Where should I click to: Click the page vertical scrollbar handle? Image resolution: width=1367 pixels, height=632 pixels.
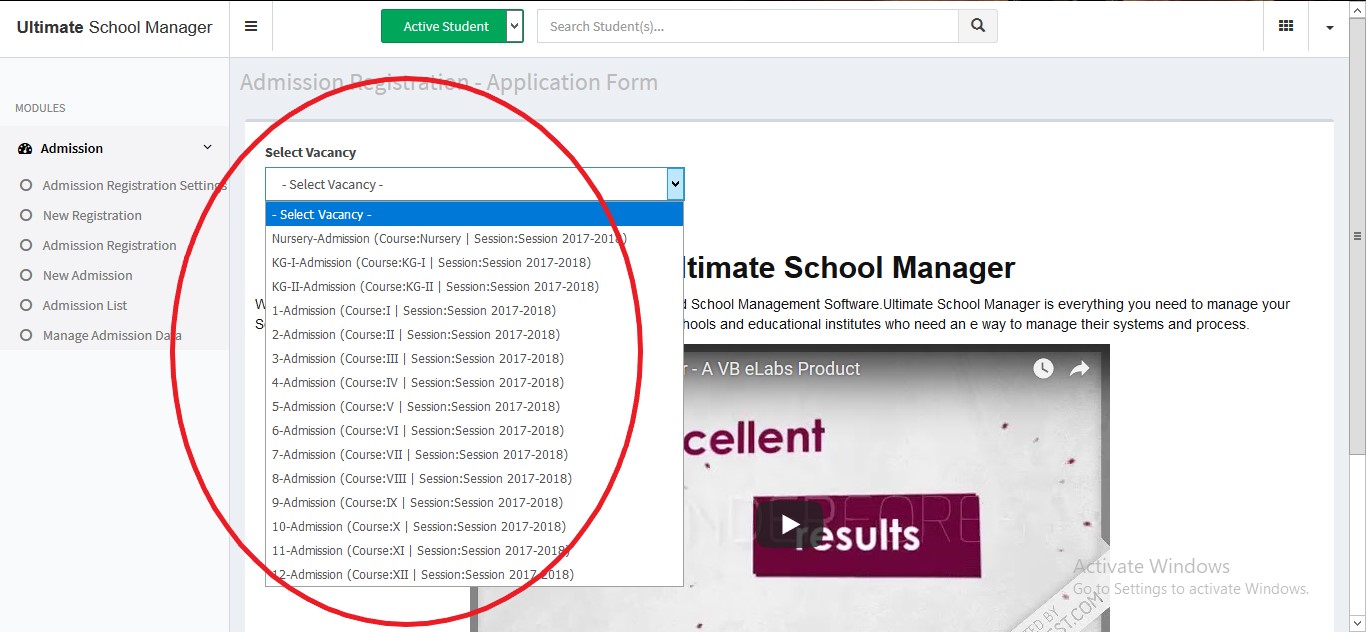(1357, 236)
